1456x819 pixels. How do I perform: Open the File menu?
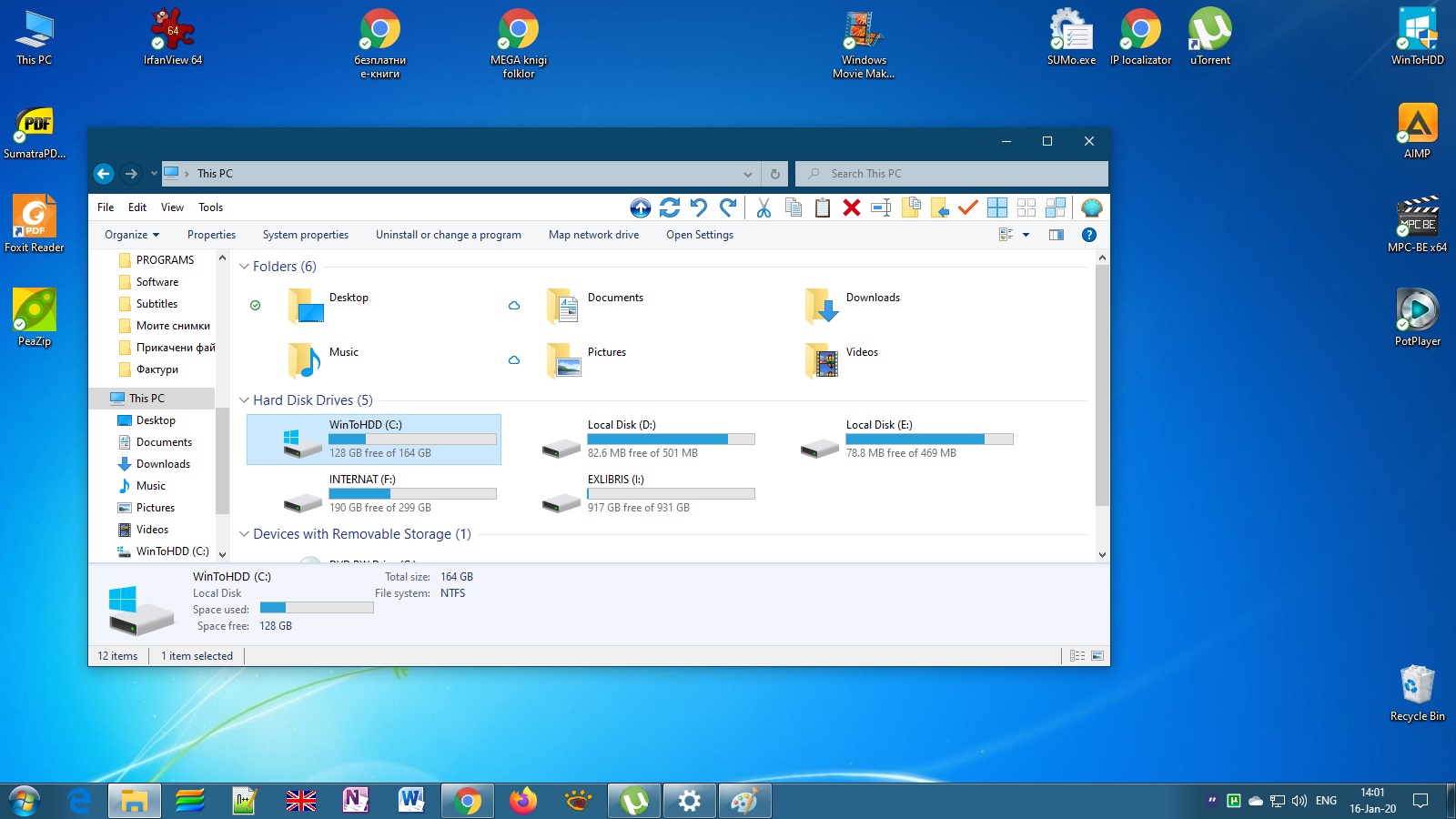(106, 207)
